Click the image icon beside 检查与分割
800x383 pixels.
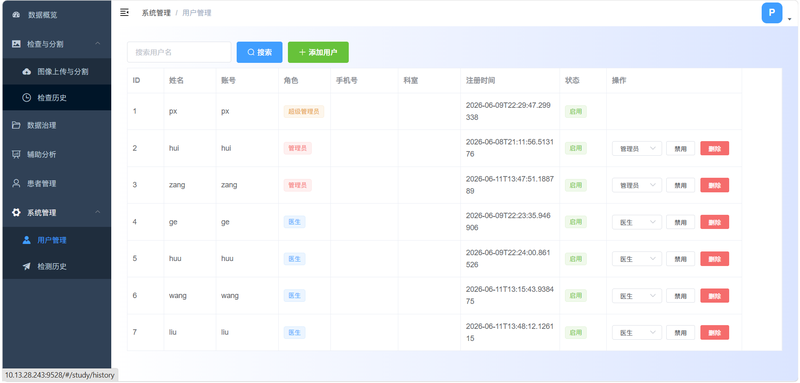16,44
